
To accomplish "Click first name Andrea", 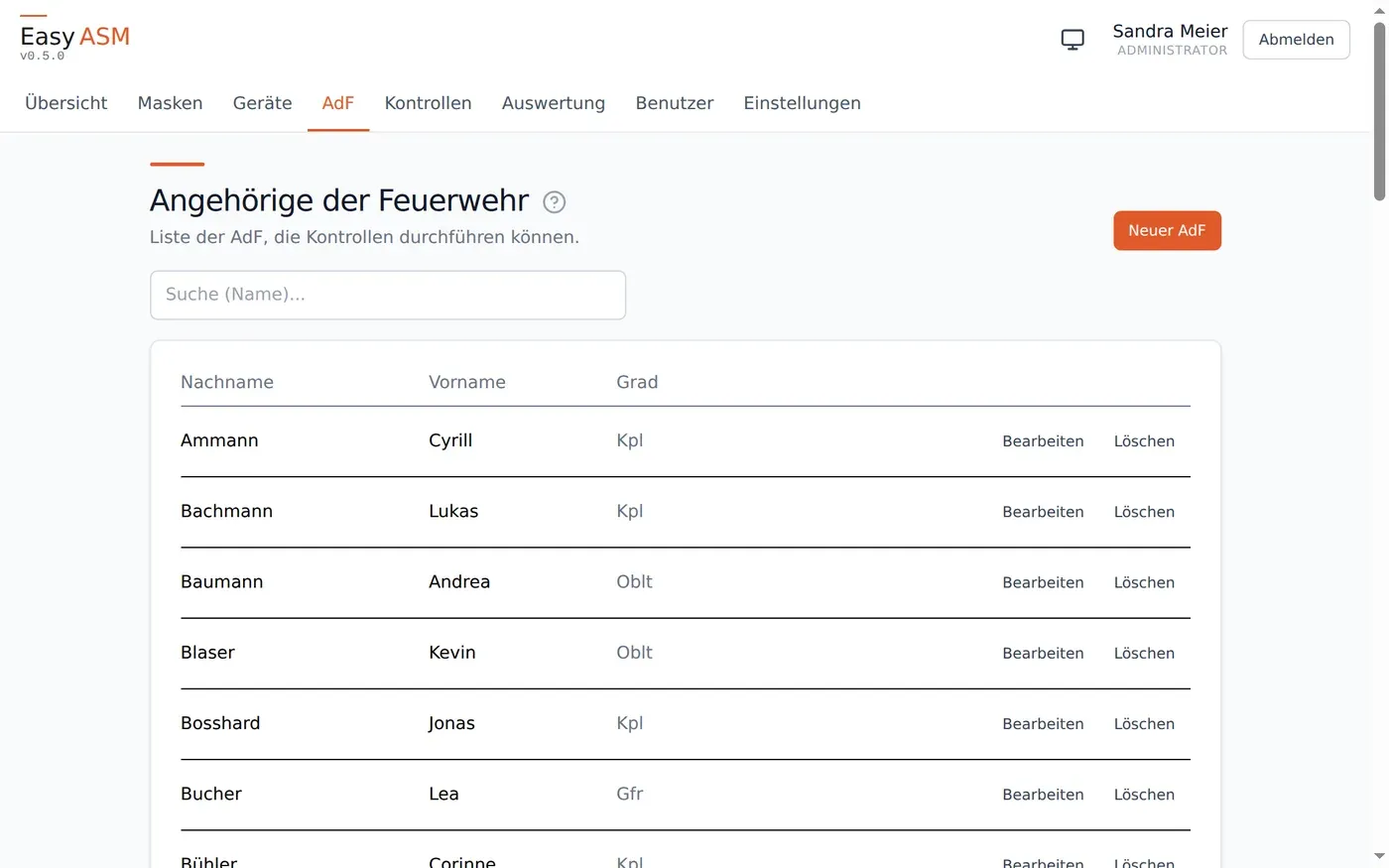I will click(459, 581).
